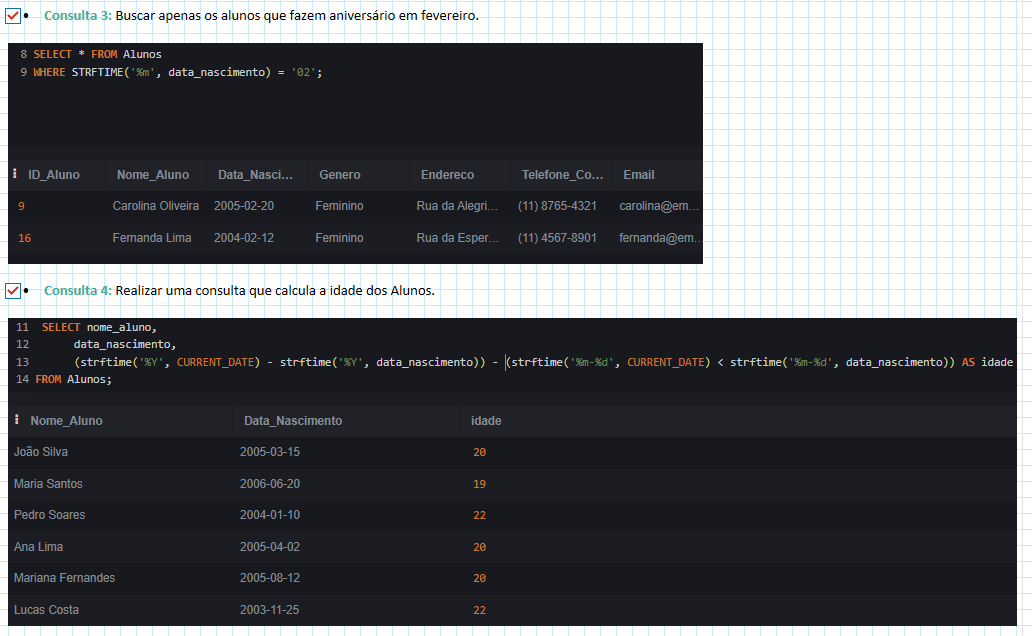This screenshot has width=1032, height=636.
Task: Select the carolina@em... email cell
Action: point(659,206)
